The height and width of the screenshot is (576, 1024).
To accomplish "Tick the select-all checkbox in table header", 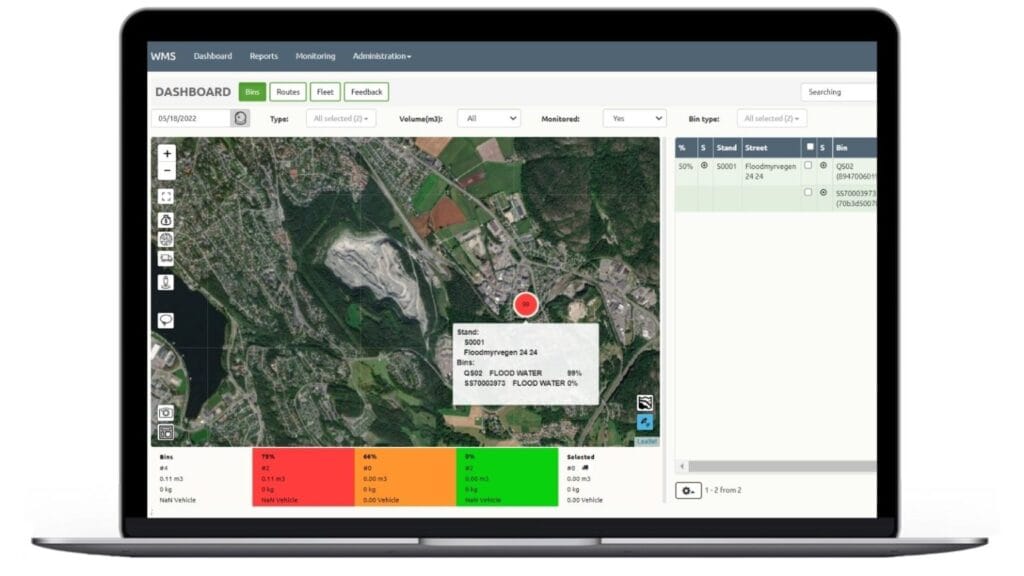I will 810,147.
